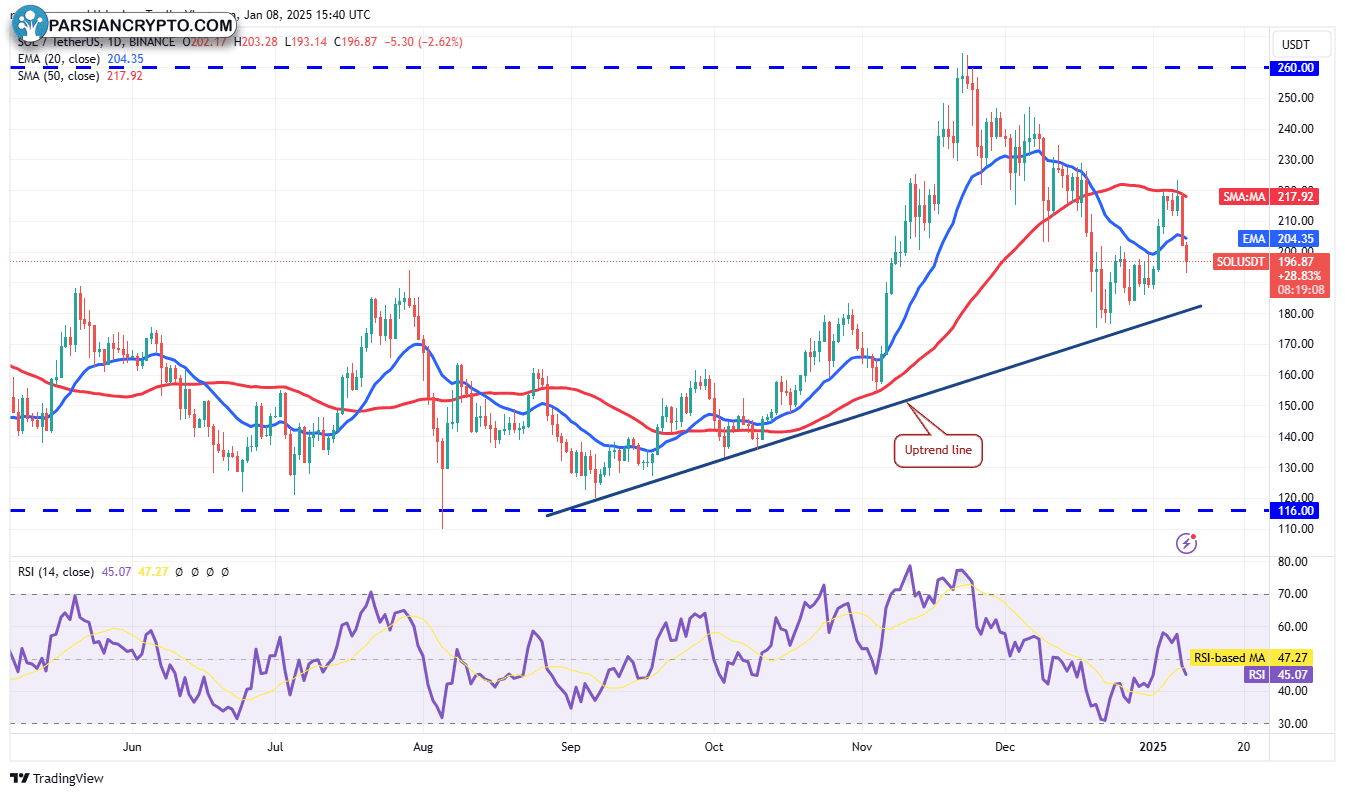Viewport: 1345px width, 796px height.
Task: Select the RSI (14, close) legend title
Action: click(56, 572)
